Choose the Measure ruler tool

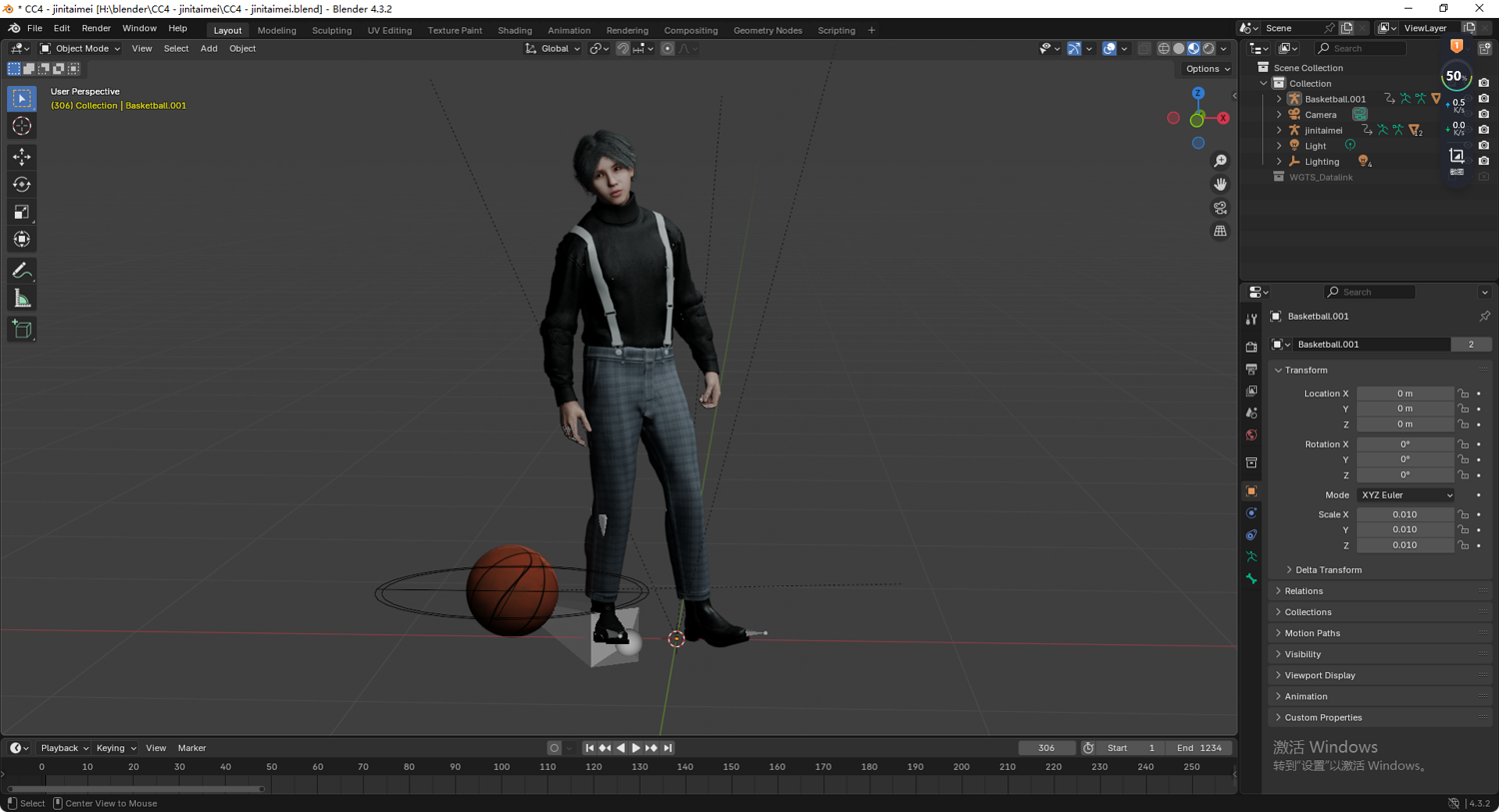point(22,299)
